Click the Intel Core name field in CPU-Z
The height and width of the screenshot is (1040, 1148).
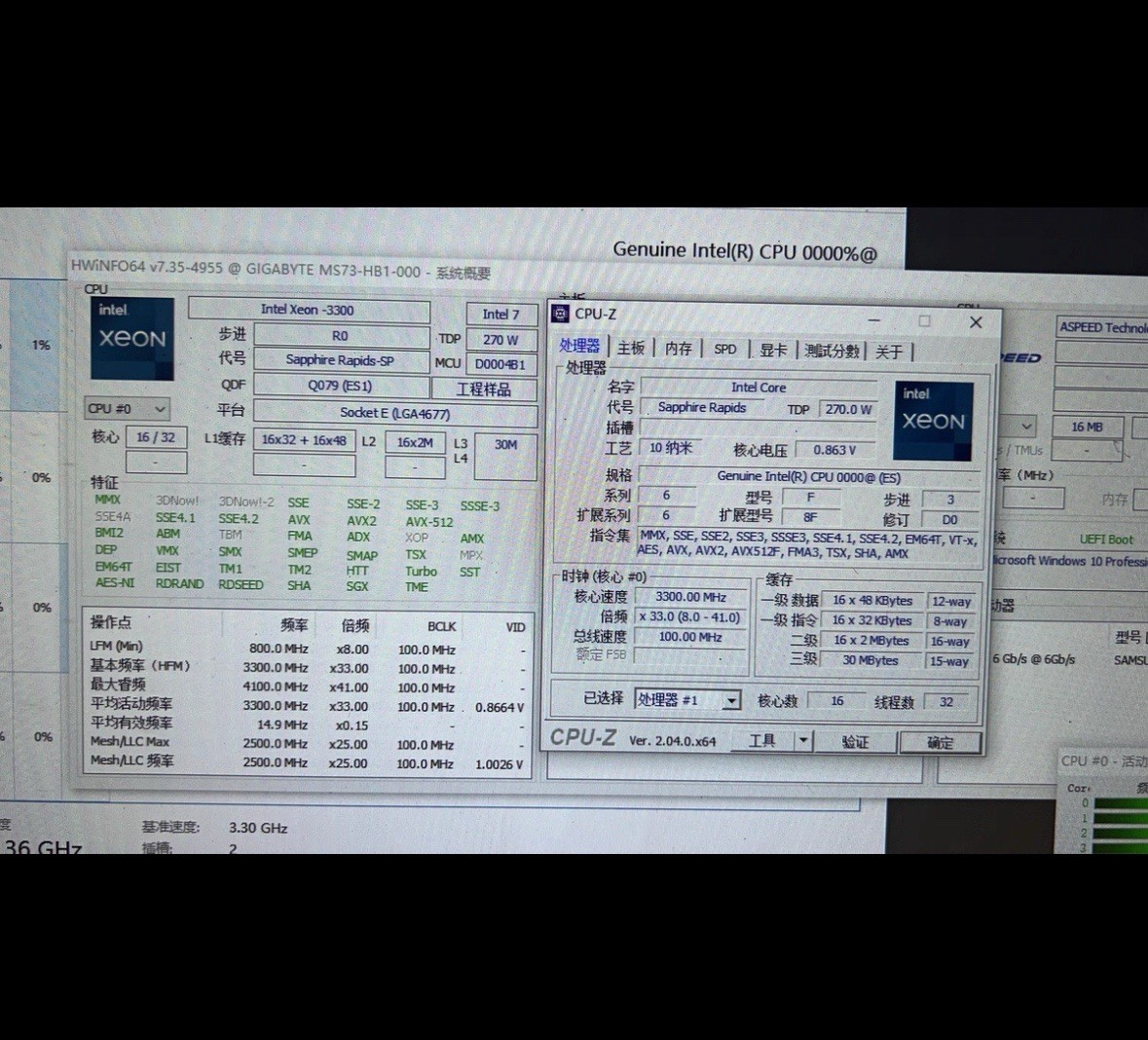[759, 388]
